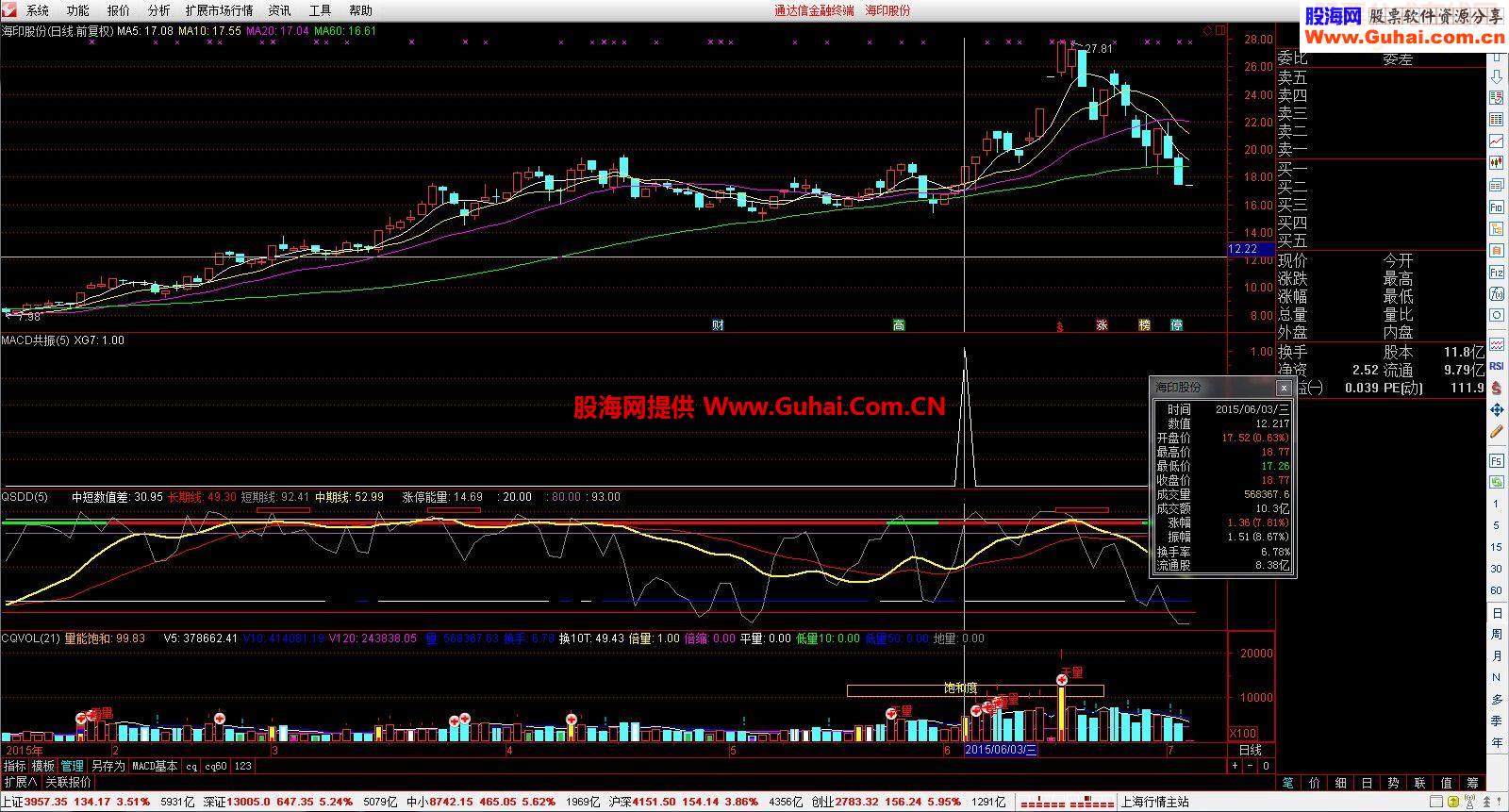
Task: Select the MACD基本 template
Action: (155, 766)
